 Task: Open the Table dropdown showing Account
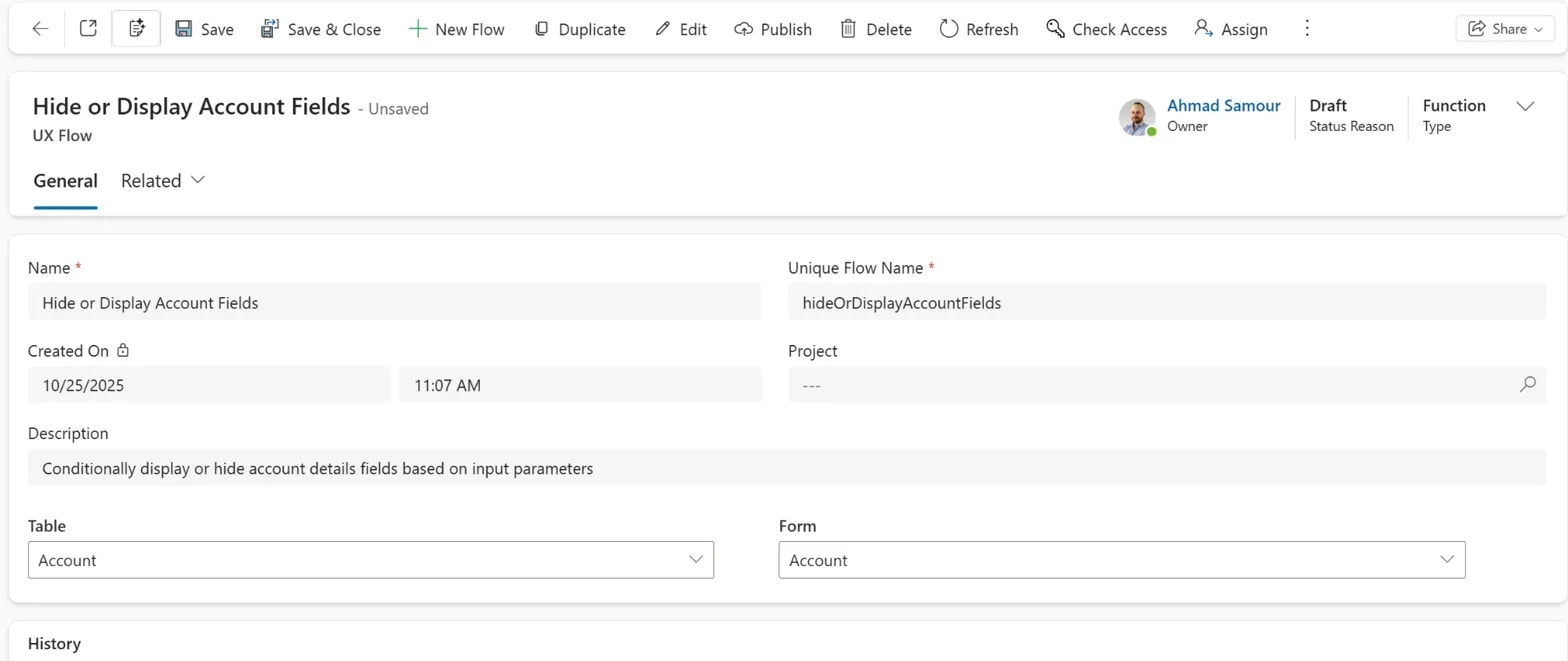(371, 560)
